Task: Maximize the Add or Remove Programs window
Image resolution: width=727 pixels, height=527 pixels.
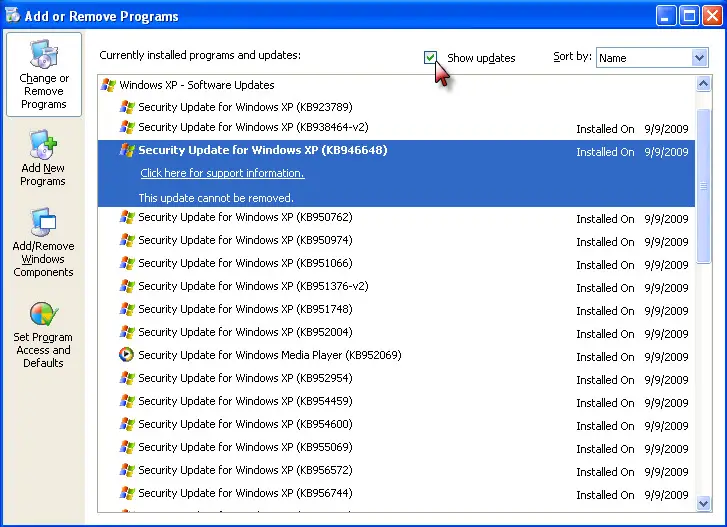Action: point(689,16)
